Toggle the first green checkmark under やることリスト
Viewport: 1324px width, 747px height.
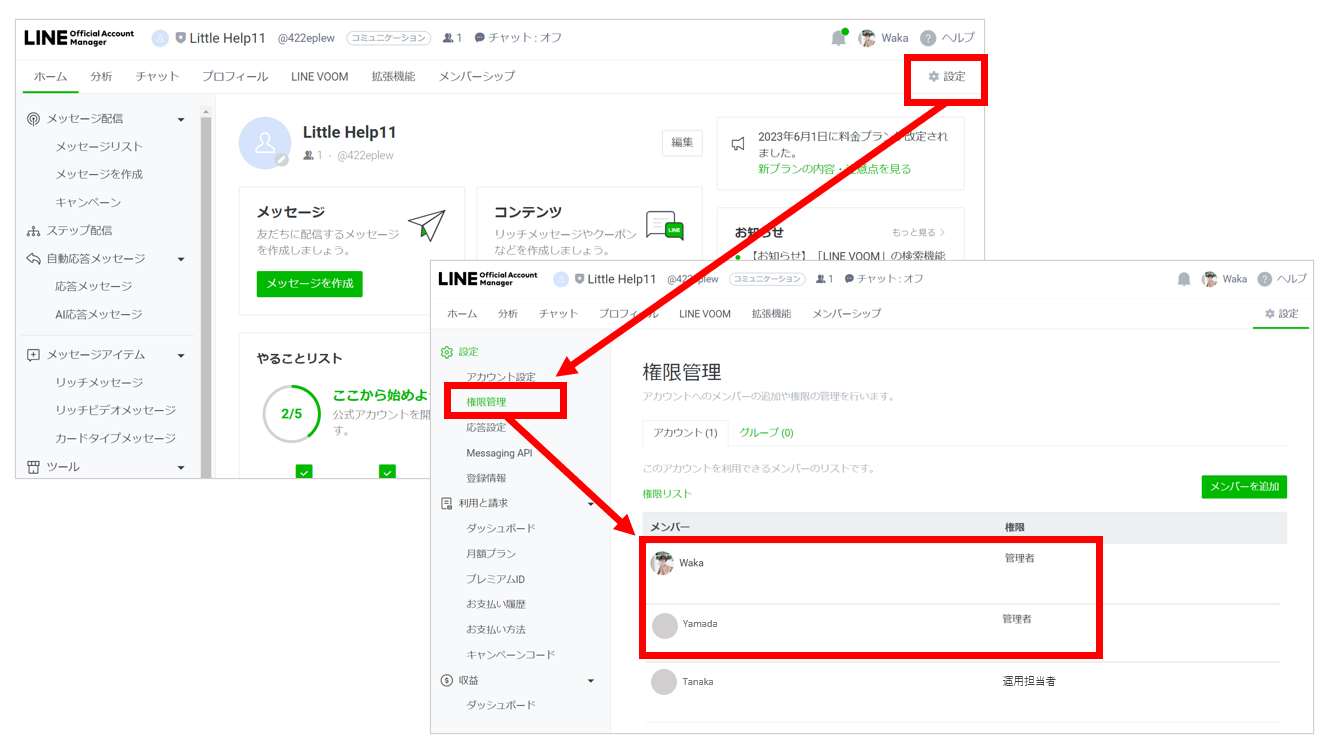(x=304, y=471)
